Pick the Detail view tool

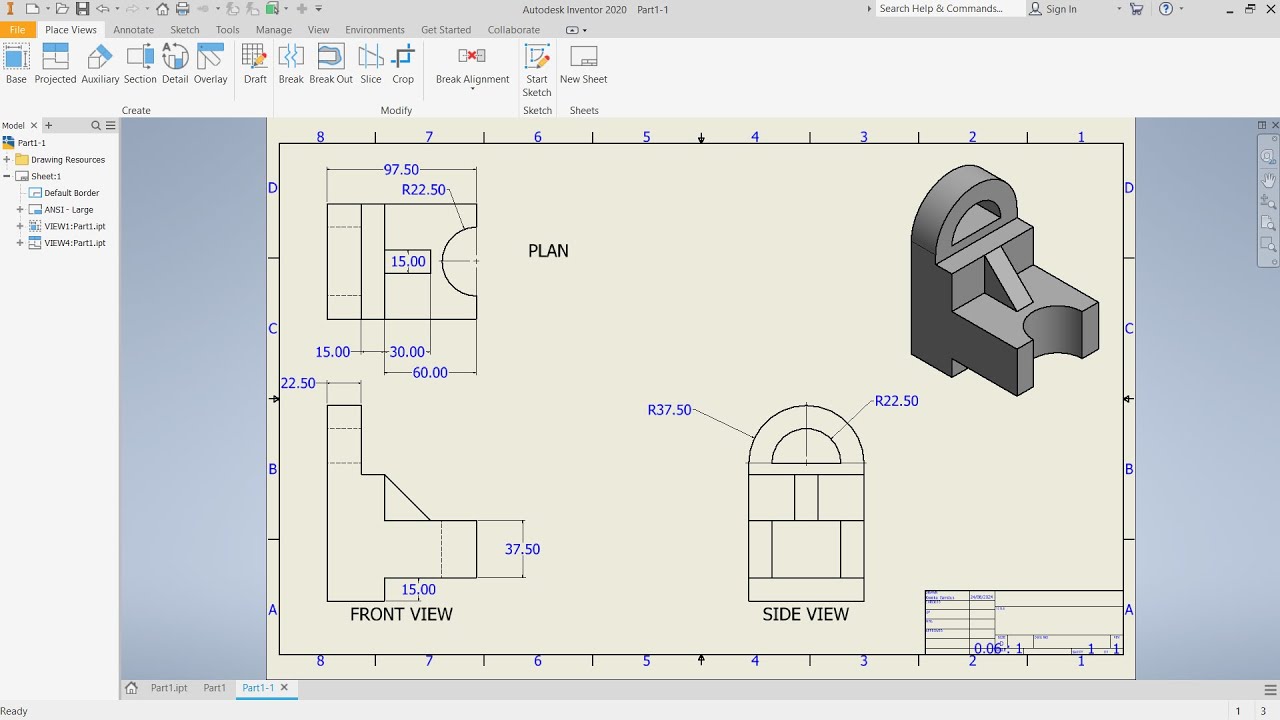coord(175,64)
